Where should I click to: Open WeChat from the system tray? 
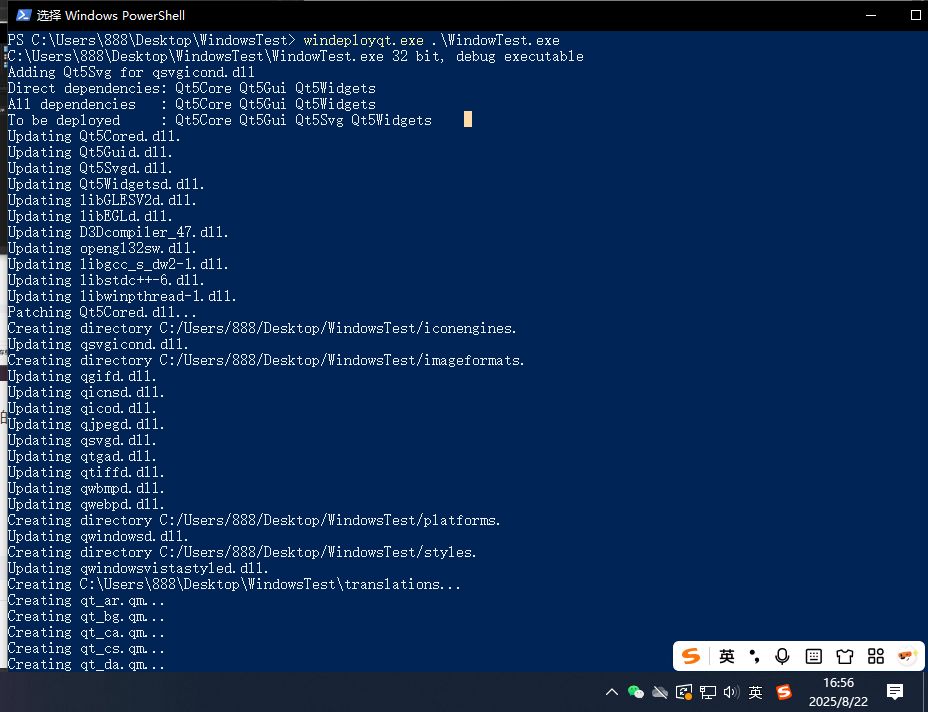point(636,692)
